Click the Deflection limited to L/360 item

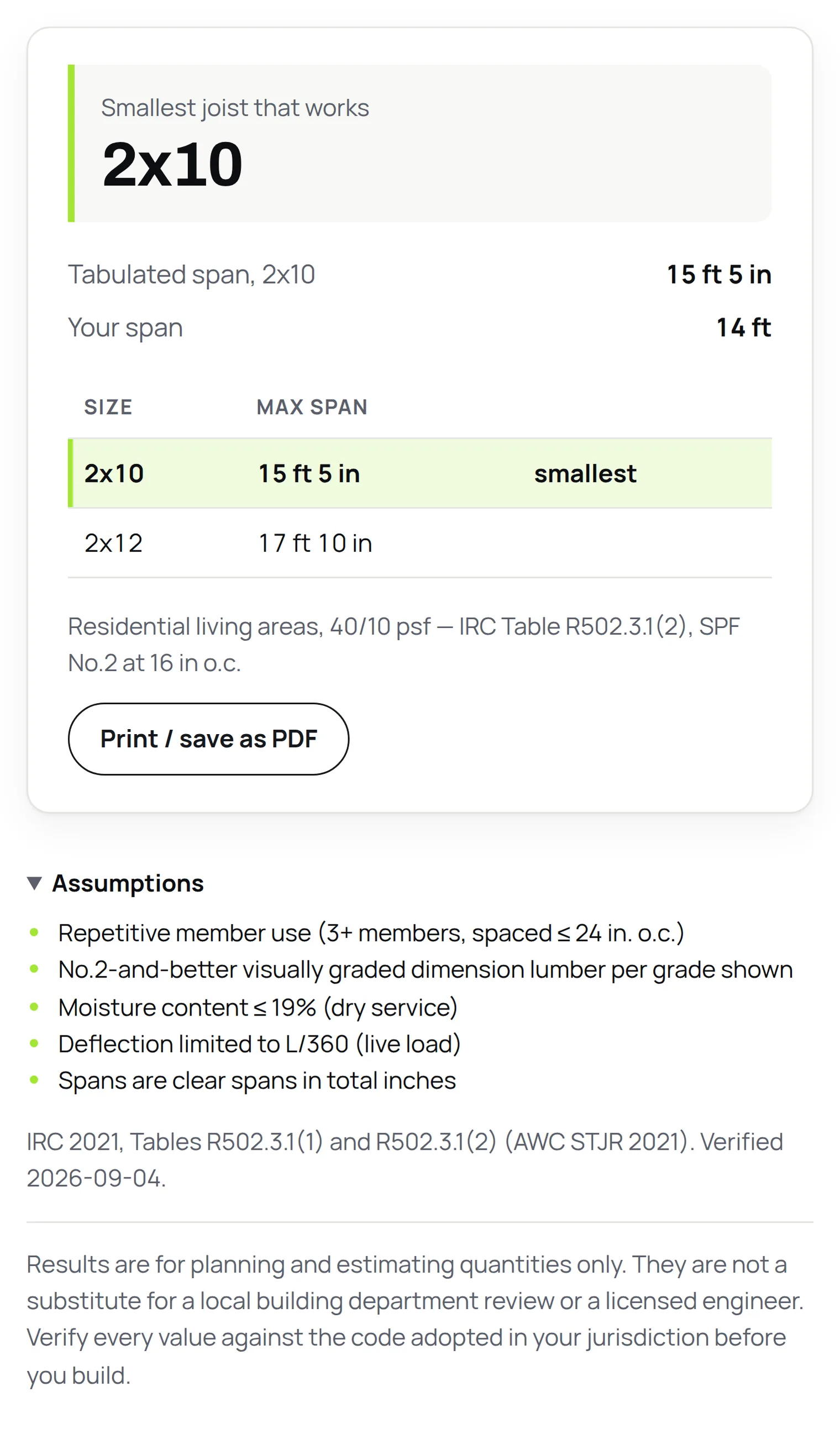click(259, 1044)
